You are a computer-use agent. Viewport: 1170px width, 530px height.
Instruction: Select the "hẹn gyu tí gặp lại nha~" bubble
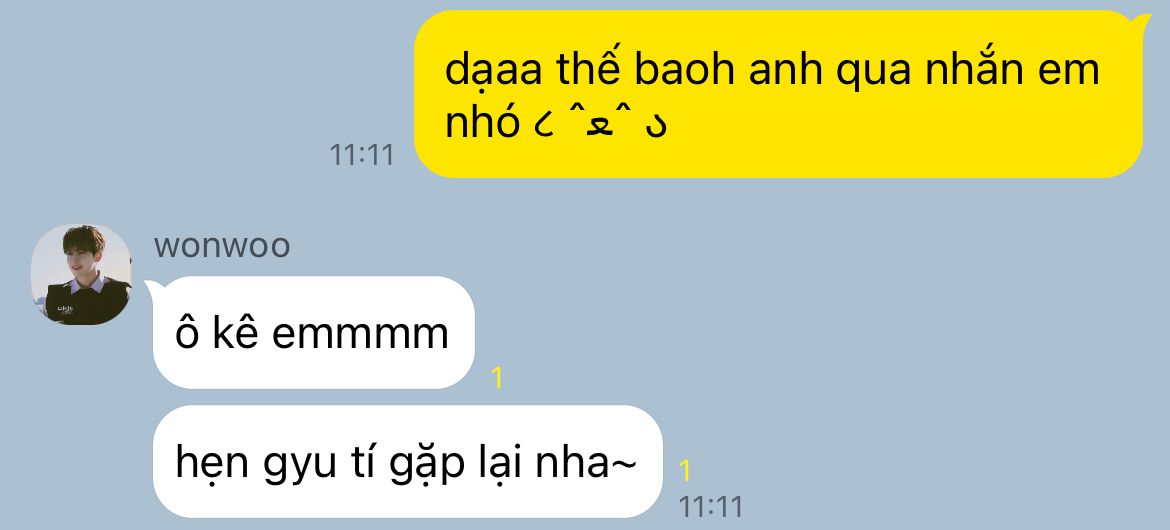click(407, 461)
